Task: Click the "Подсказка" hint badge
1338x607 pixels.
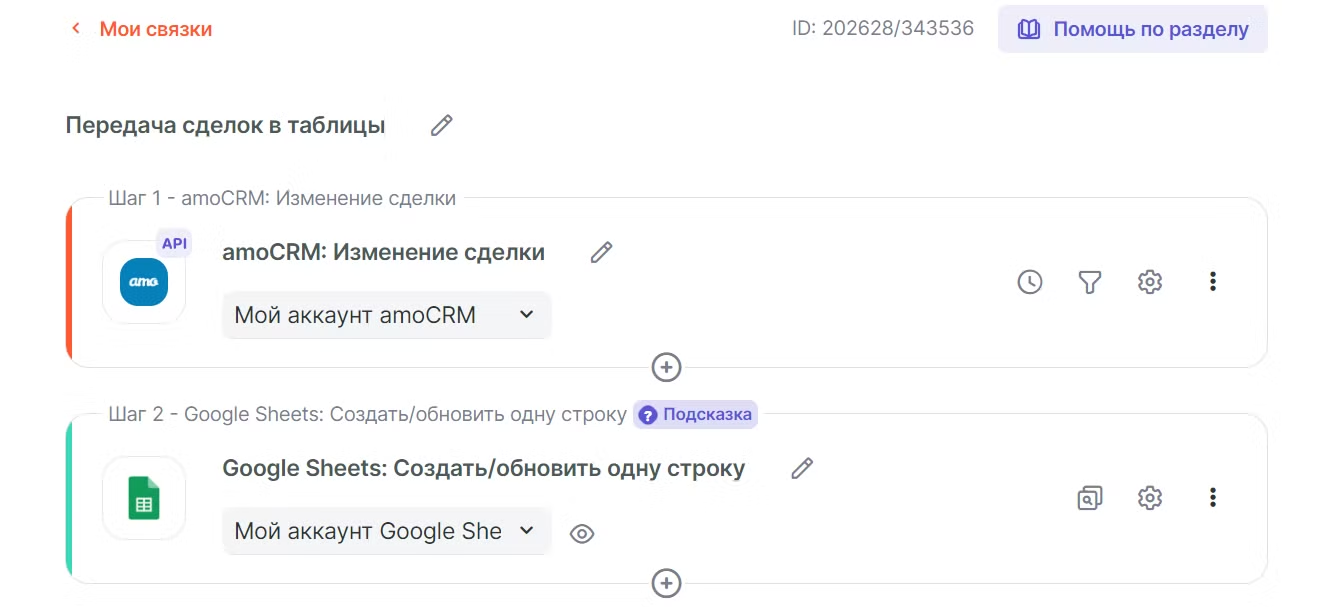Action: (695, 414)
